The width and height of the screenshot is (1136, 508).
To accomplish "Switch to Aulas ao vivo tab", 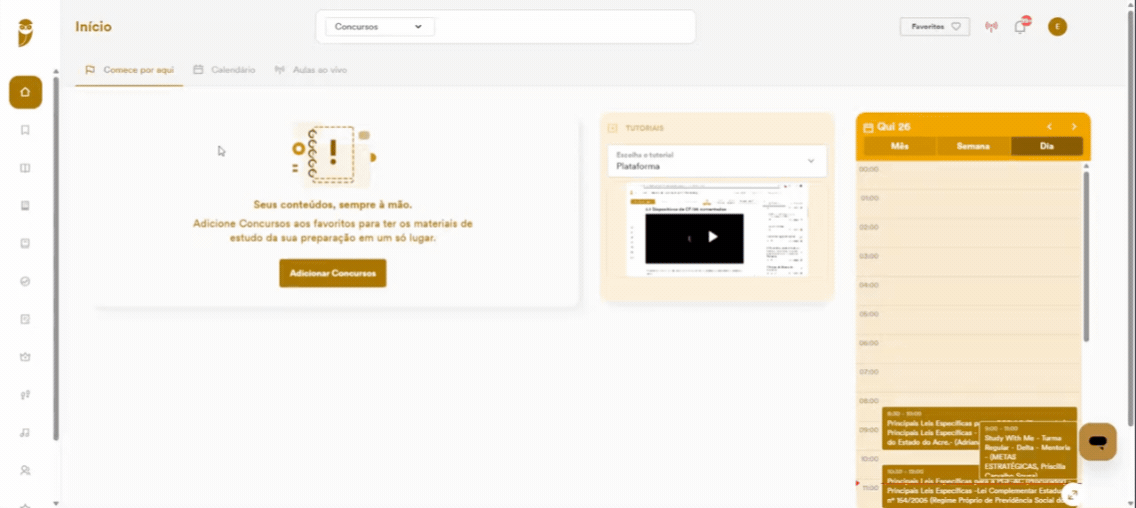I will [x=311, y=70].
